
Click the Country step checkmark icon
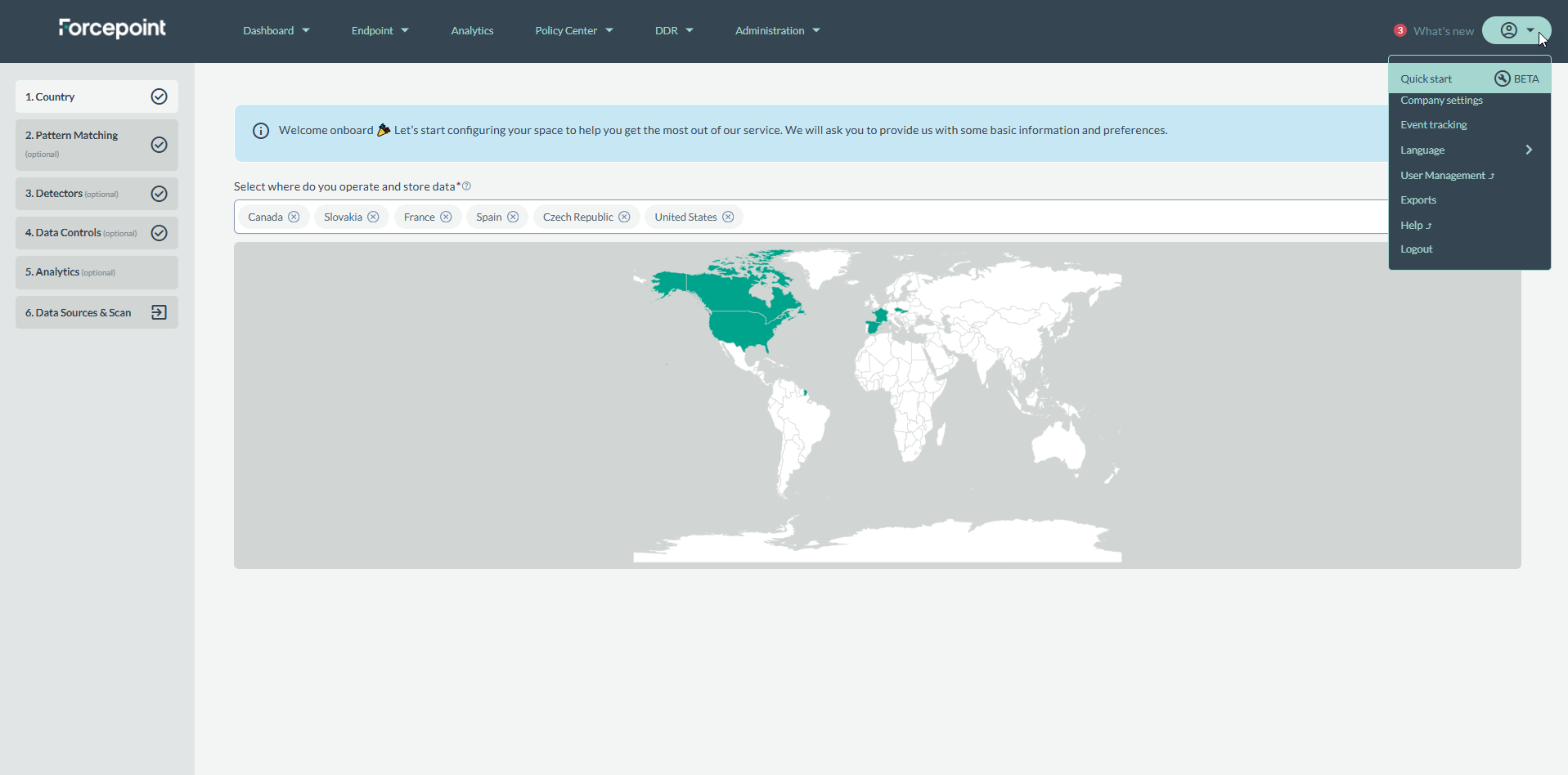click(159, 96)
